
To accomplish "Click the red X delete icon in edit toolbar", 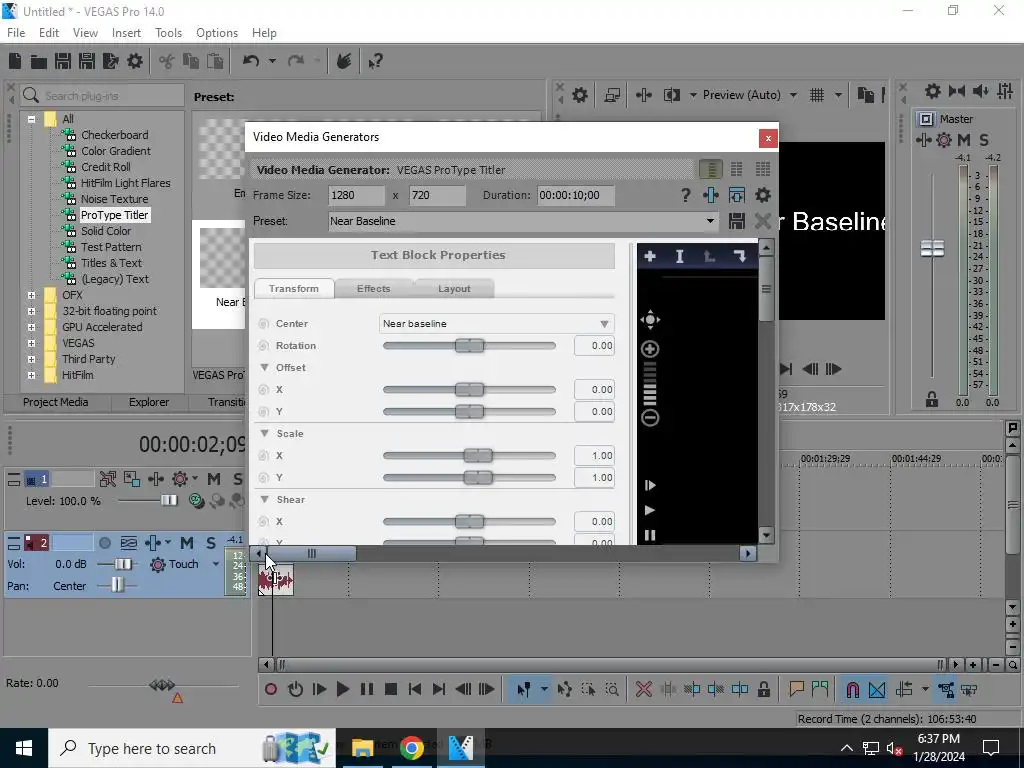I will [x=644, y=689].
